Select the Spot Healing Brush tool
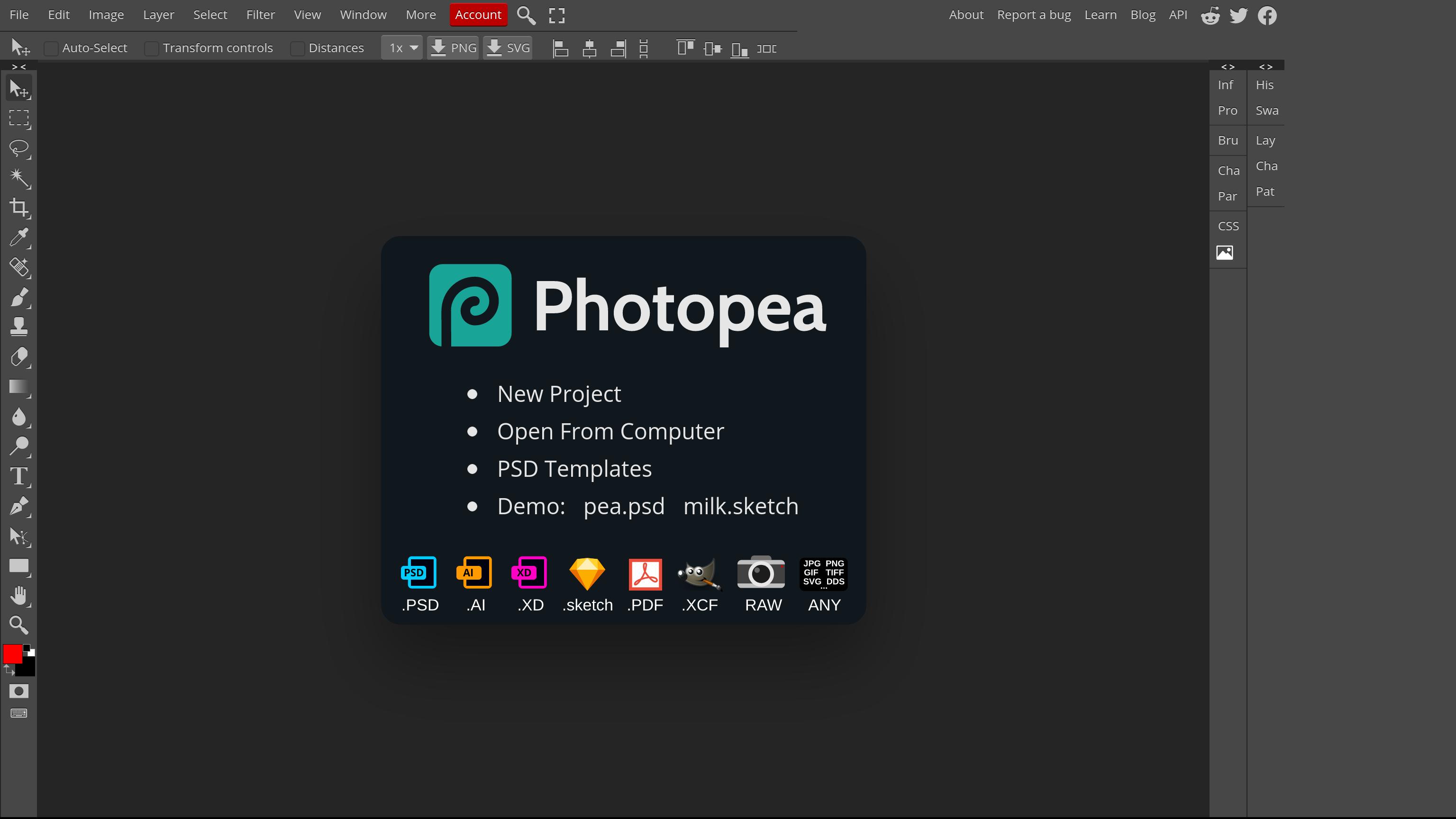The height and width of the screenshot is (819, 1456). point(19,267)
